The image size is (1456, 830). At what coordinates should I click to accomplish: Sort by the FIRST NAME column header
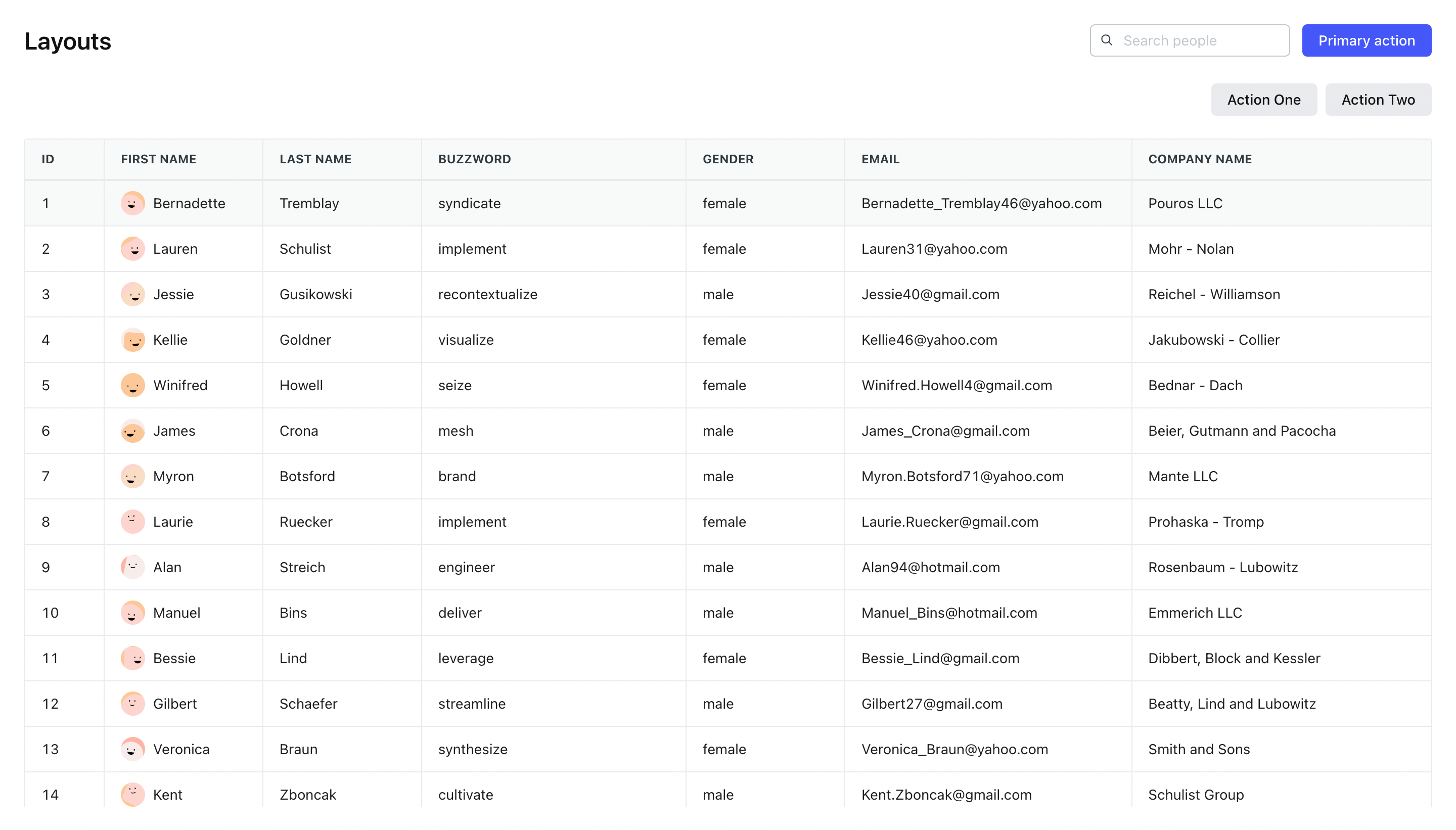pyautogui.click(x=158, y=159)
